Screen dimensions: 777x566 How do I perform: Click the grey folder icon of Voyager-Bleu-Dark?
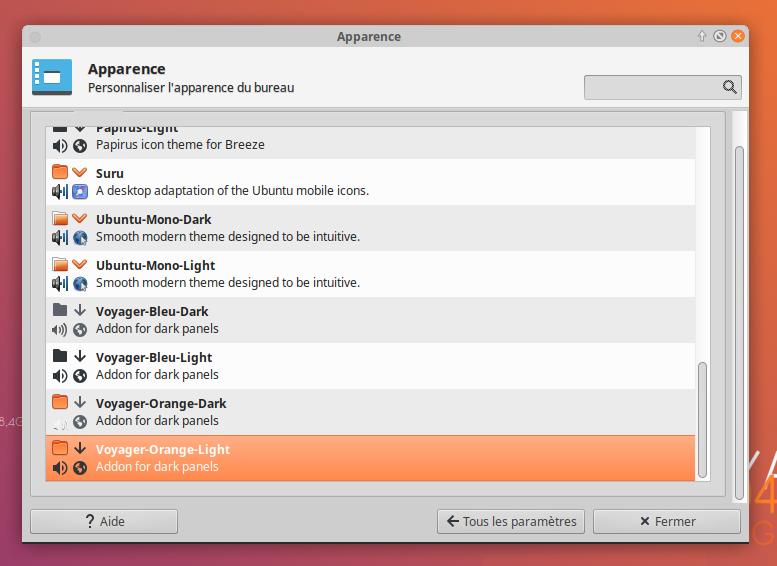click(60, 310)
